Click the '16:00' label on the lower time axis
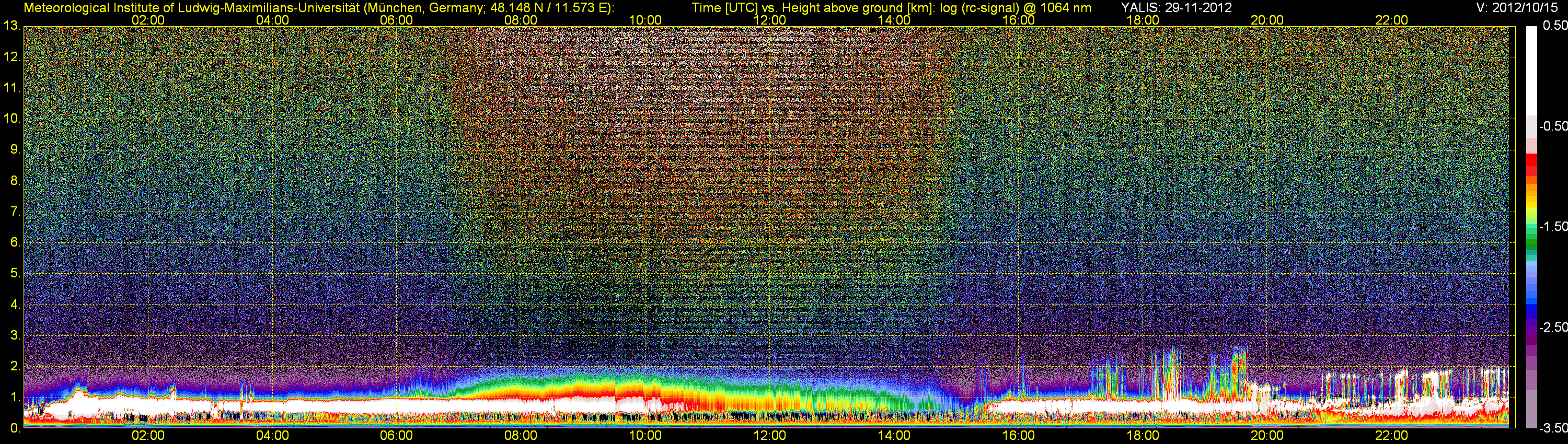This screenshot has width=1568, height=444. coord(1018,436)
